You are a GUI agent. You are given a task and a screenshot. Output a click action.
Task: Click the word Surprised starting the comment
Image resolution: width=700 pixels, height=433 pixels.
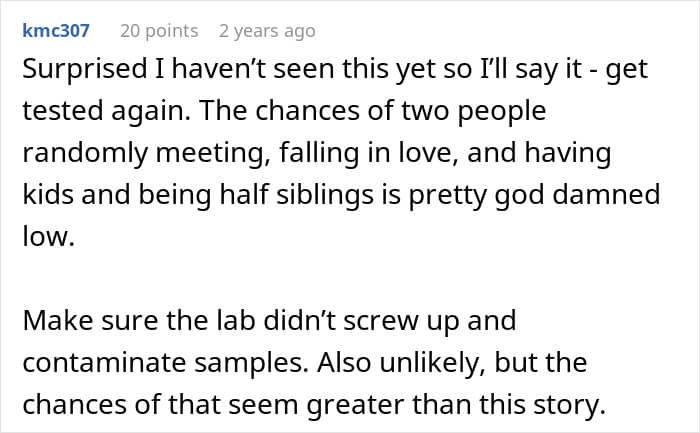(x=85, y=69)
